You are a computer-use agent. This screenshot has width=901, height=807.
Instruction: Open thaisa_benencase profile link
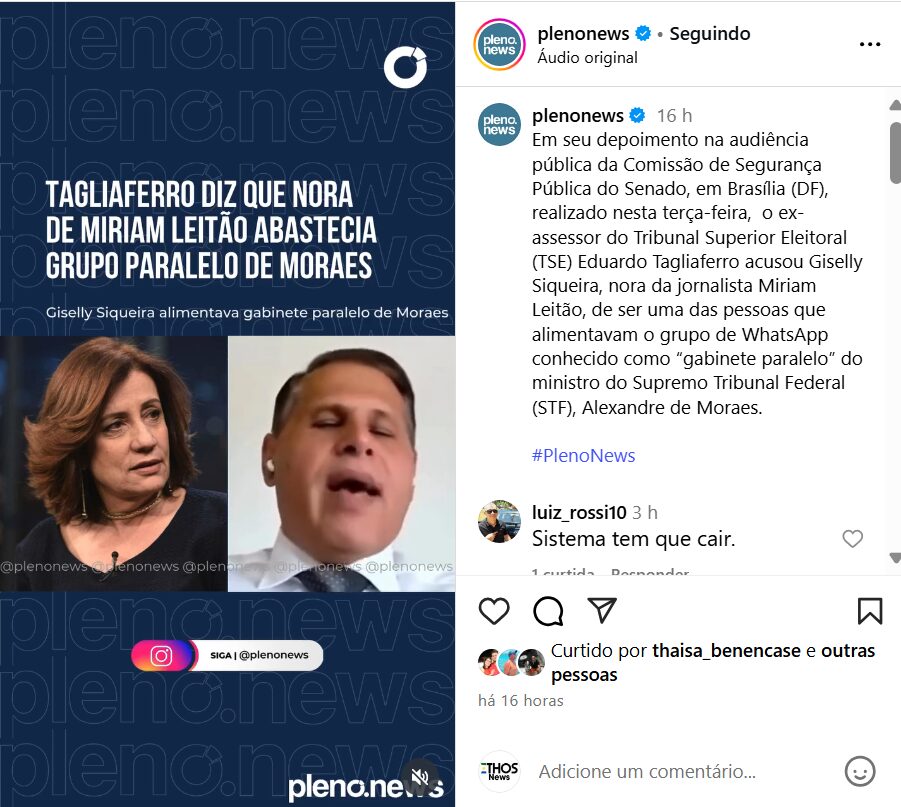(x=726, y=651)
